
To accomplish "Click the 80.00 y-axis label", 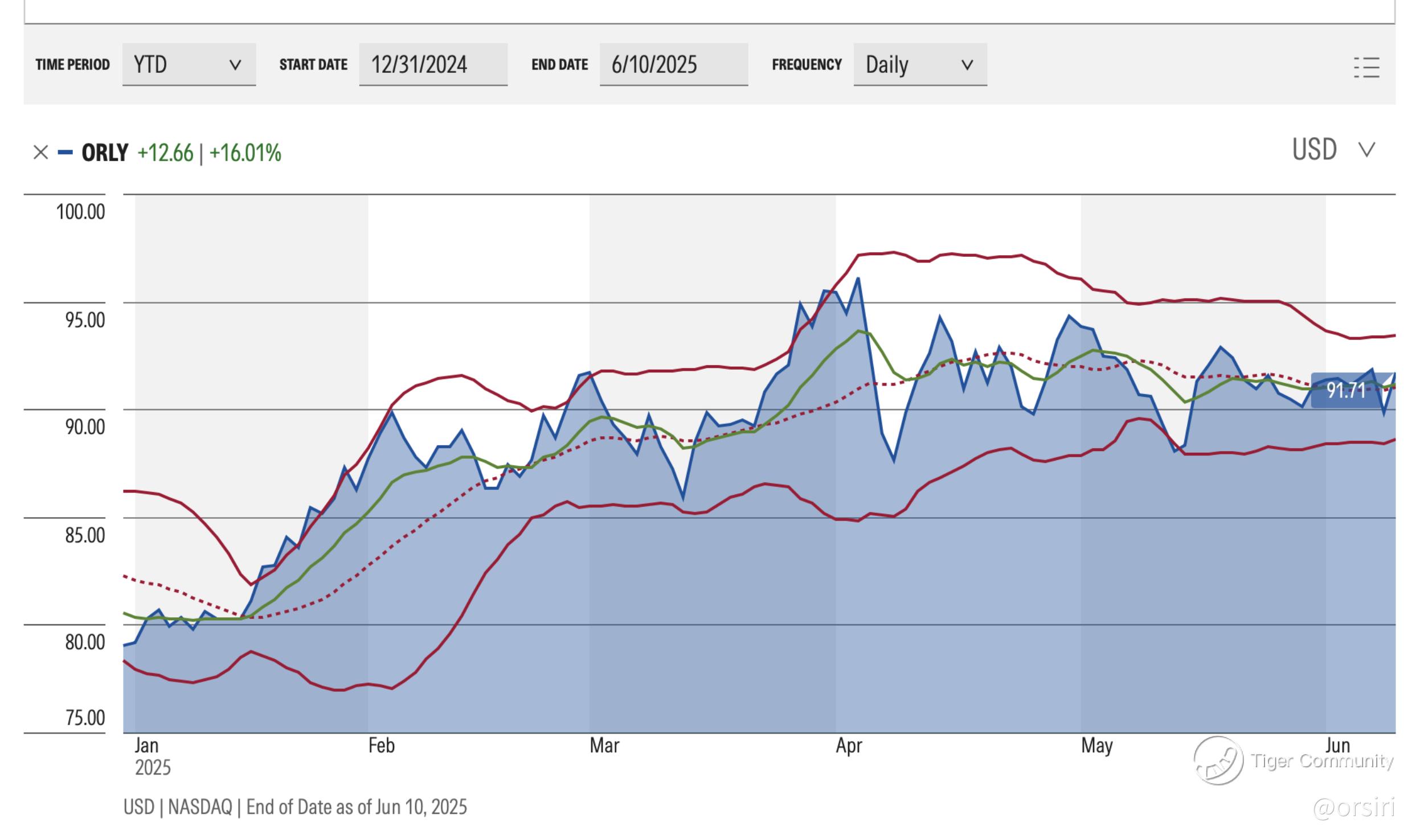I will click(x=85, y=642).
